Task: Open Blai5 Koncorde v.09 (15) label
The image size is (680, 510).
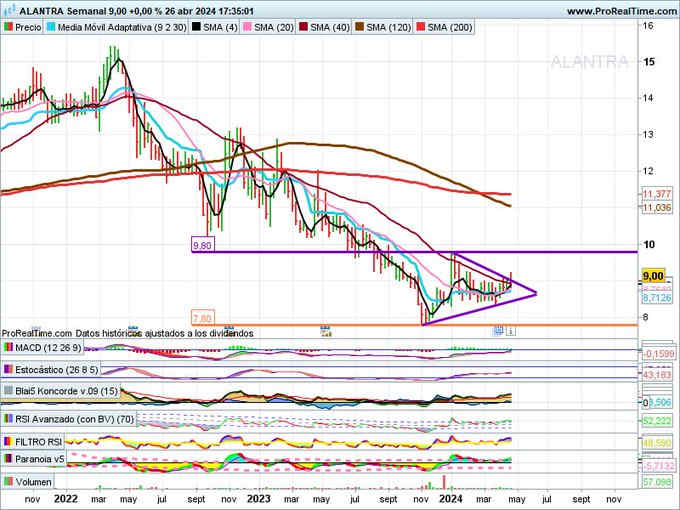Action: pos(66,391)
